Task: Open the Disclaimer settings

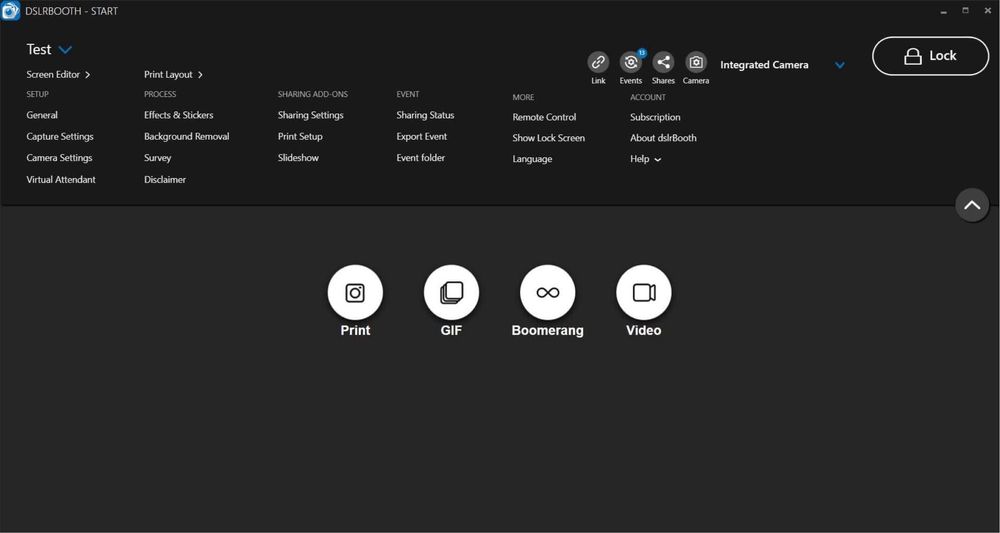Action: pyautogui.click(x=165, y=180)
